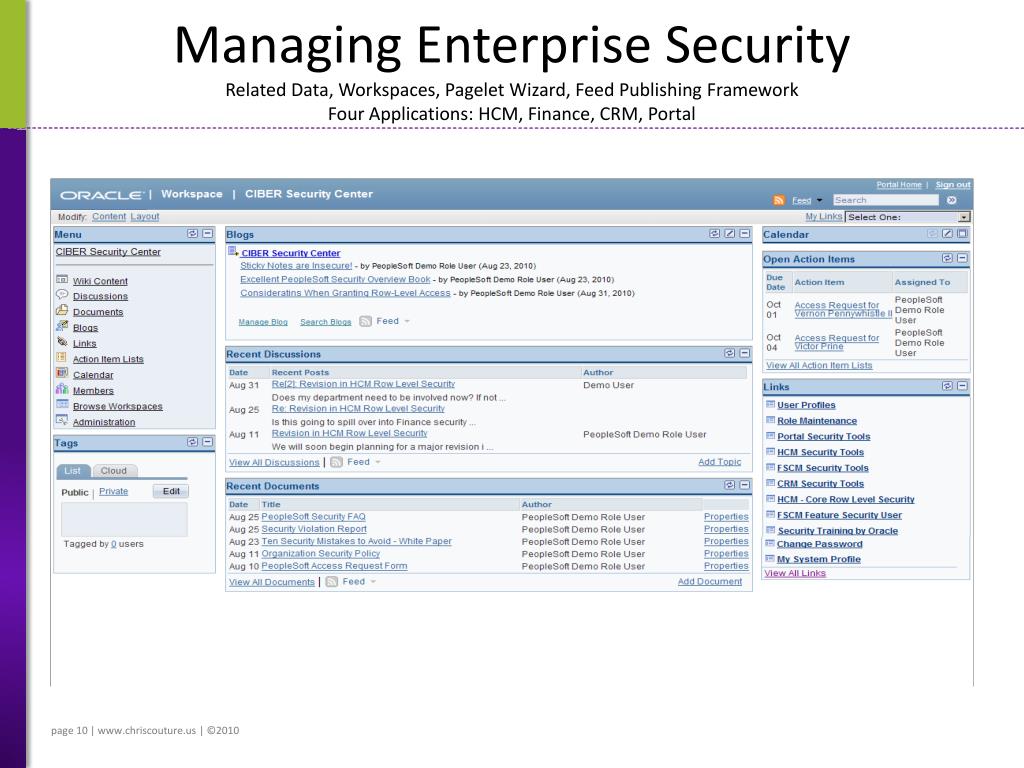Open the HCM Security Tools link

click(820, 453)
